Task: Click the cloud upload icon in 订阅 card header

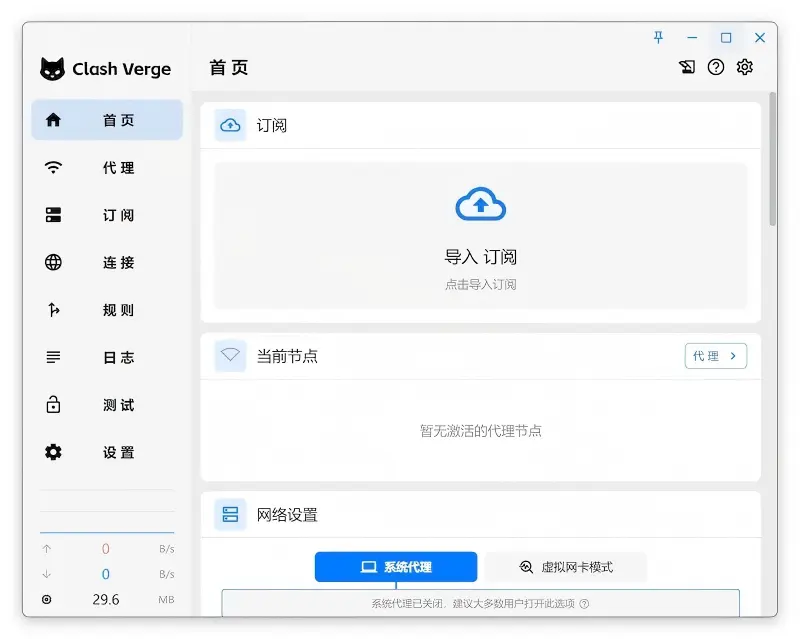Action: click(x=230, y=125)
